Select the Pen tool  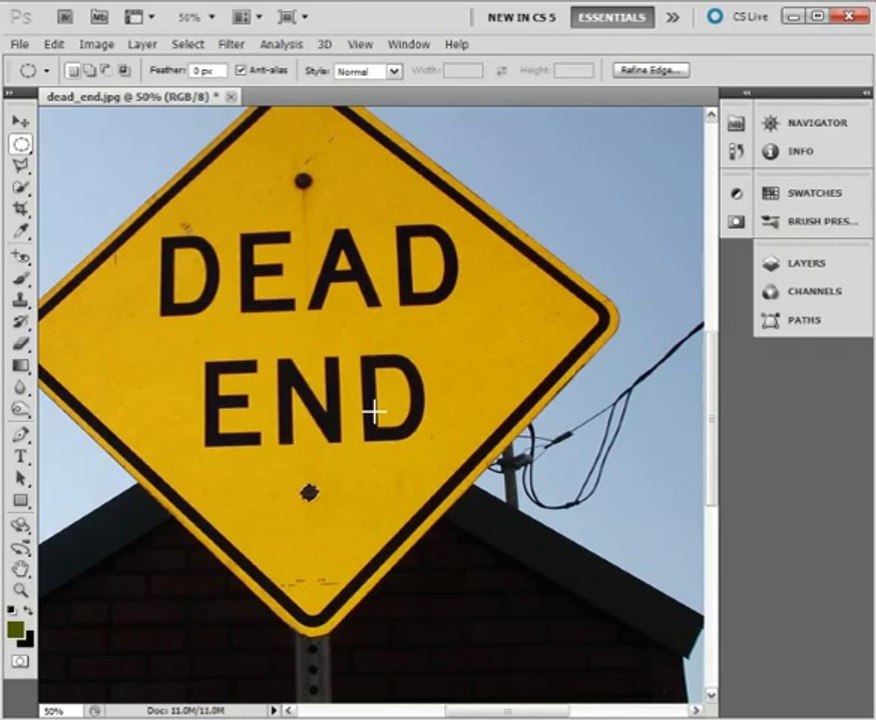(21, 435)
